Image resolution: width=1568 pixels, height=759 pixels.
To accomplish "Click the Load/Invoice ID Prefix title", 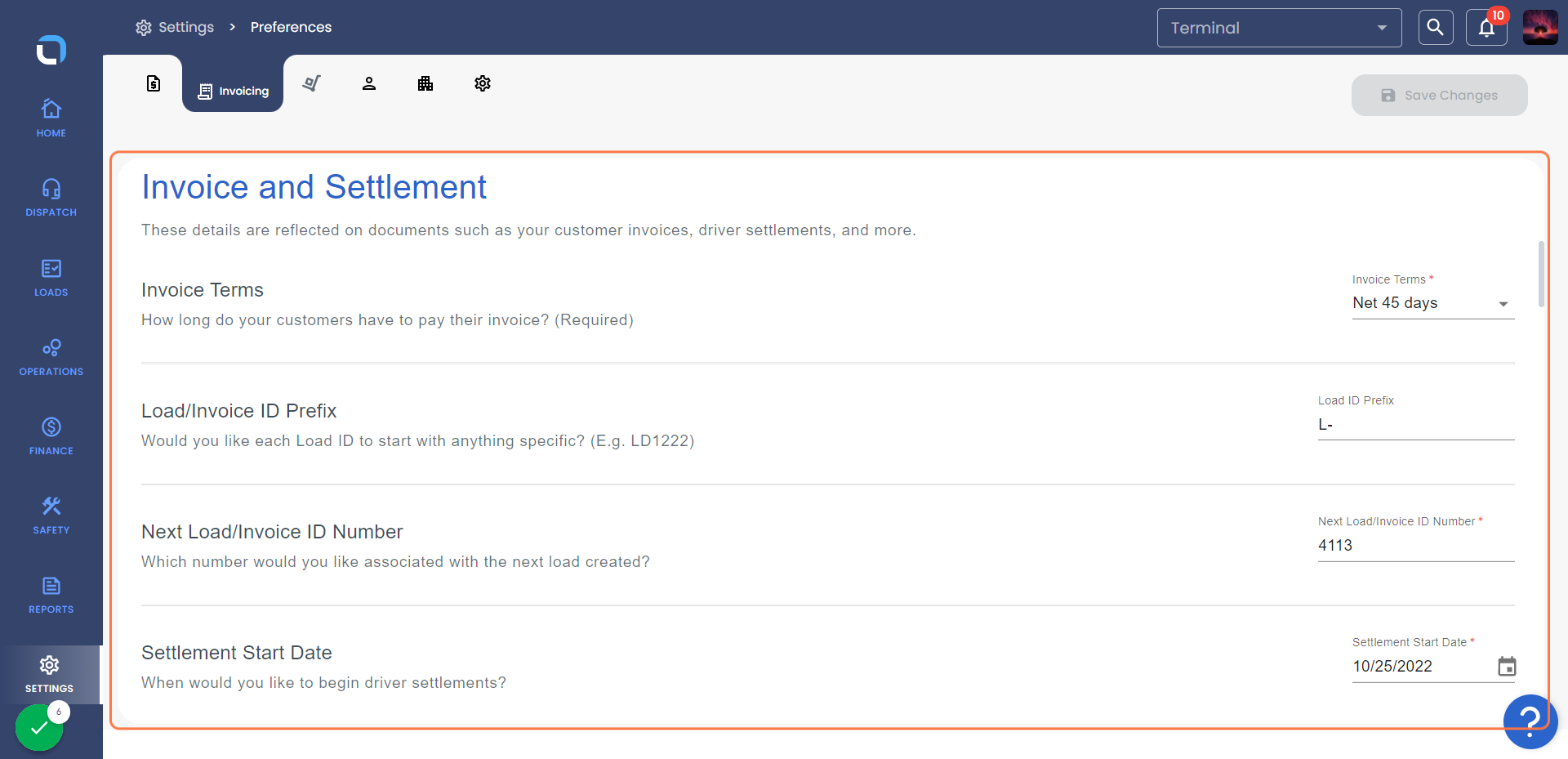I will click(239, 411).
